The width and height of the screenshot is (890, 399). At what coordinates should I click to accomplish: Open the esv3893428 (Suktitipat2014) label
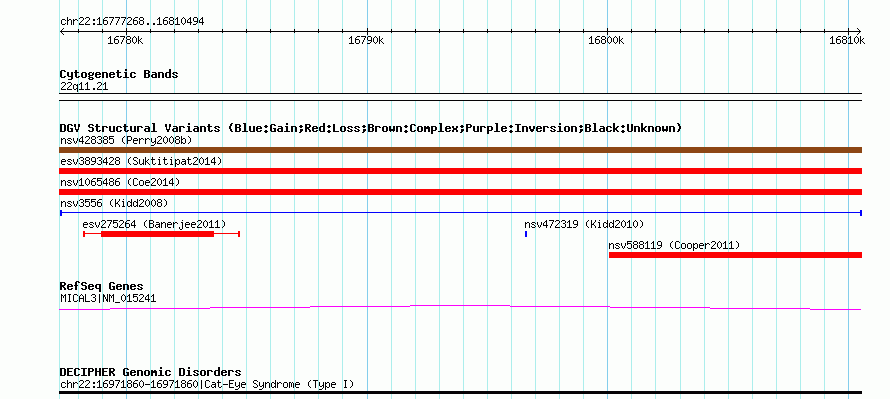coord(141,161)
